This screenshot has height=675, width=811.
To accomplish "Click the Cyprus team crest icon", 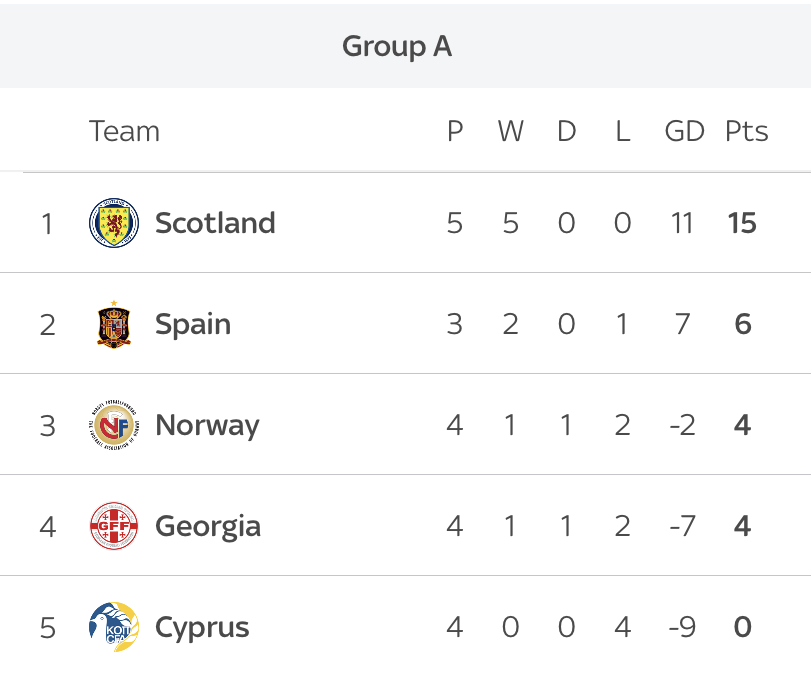I will click(x=114, y=627).
